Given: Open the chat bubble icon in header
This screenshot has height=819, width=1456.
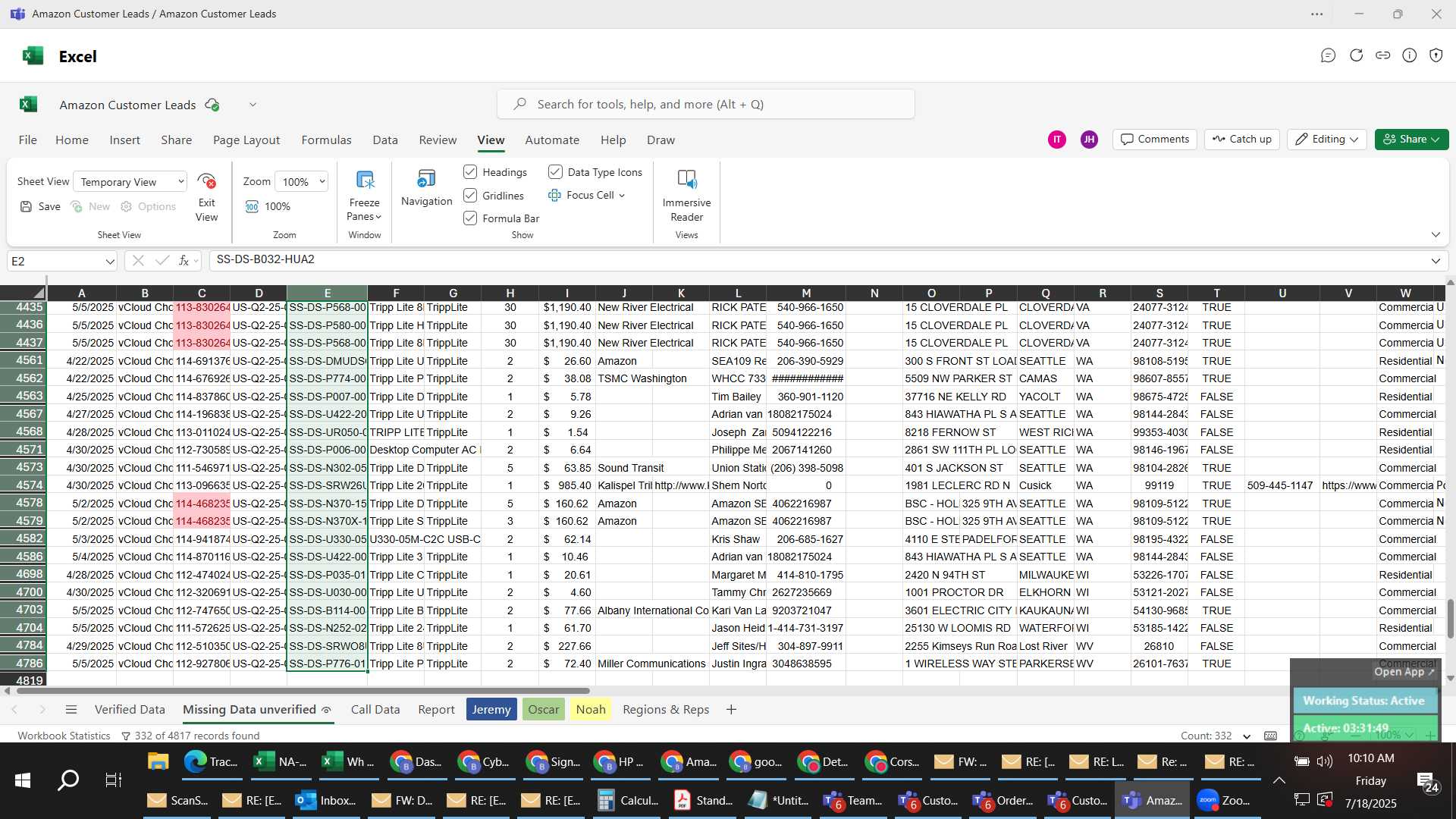Looking at the screenshot, I should 1328,55.
